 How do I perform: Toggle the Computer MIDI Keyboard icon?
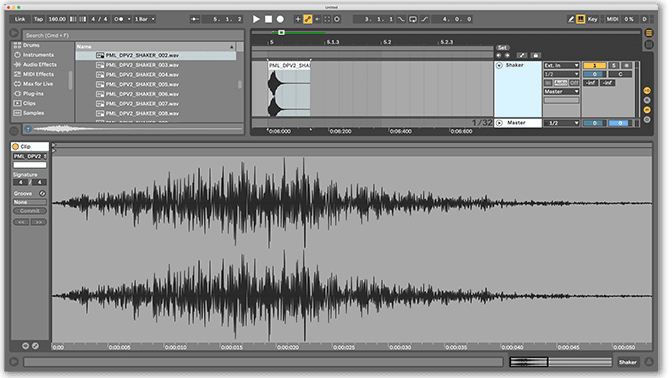click(581, 19)
